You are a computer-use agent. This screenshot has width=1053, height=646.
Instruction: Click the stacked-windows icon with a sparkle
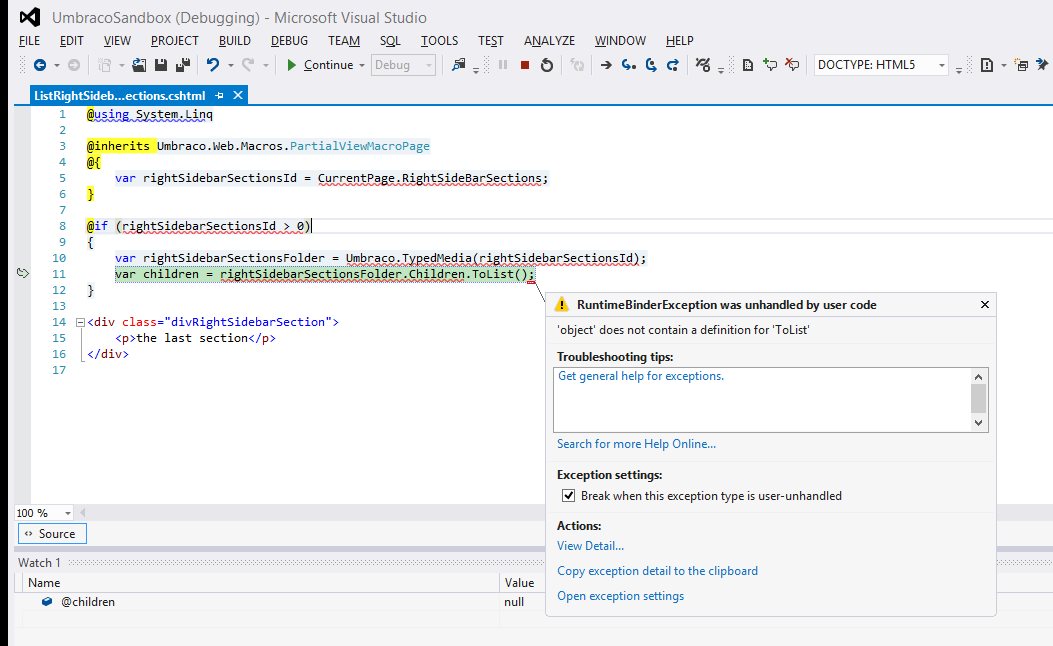pyautogui.click(x=1021, y=65)
